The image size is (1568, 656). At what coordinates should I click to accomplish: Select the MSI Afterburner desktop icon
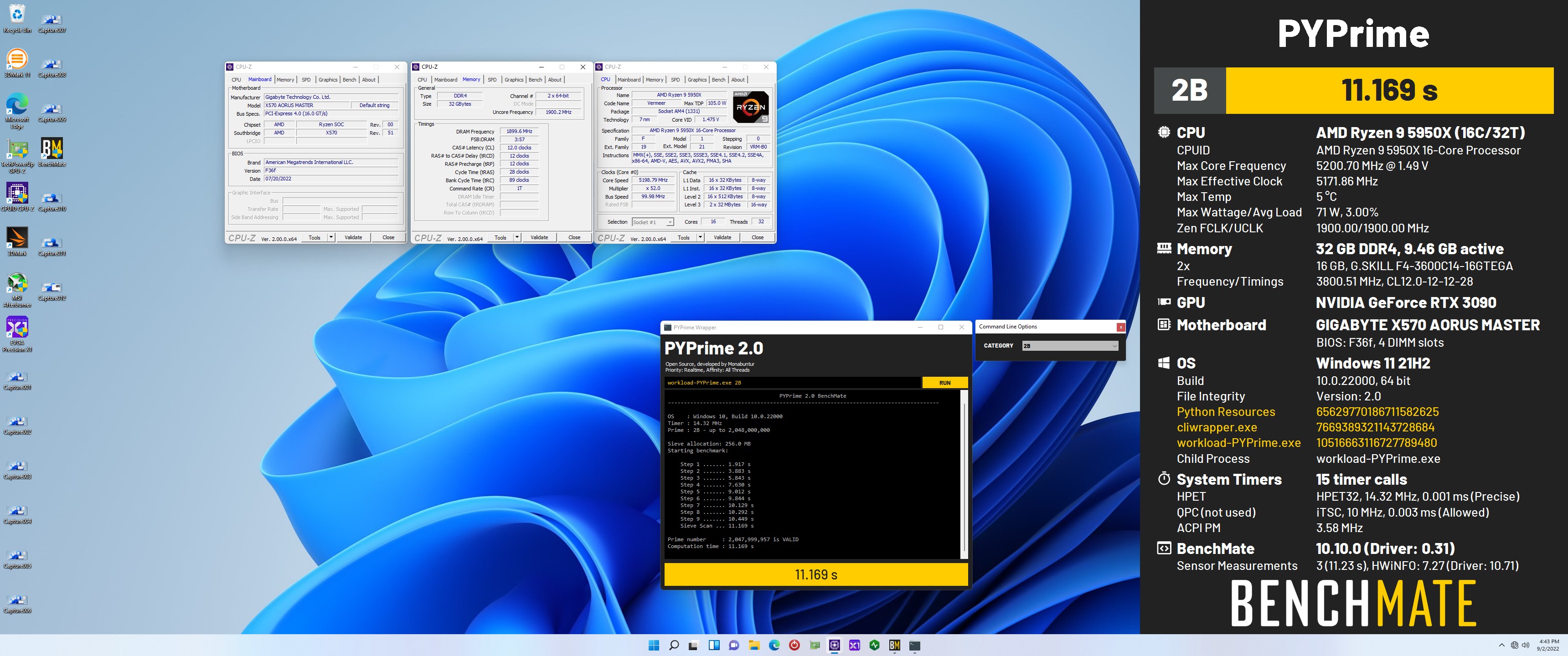[17, 289]
